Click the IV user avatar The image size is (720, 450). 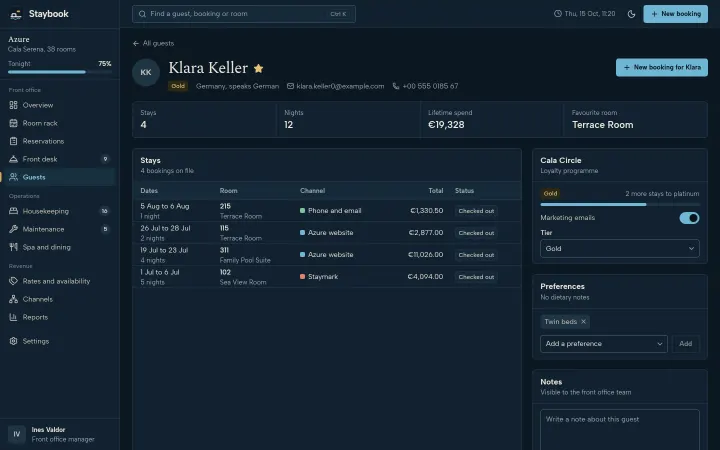tap(17, 434)
